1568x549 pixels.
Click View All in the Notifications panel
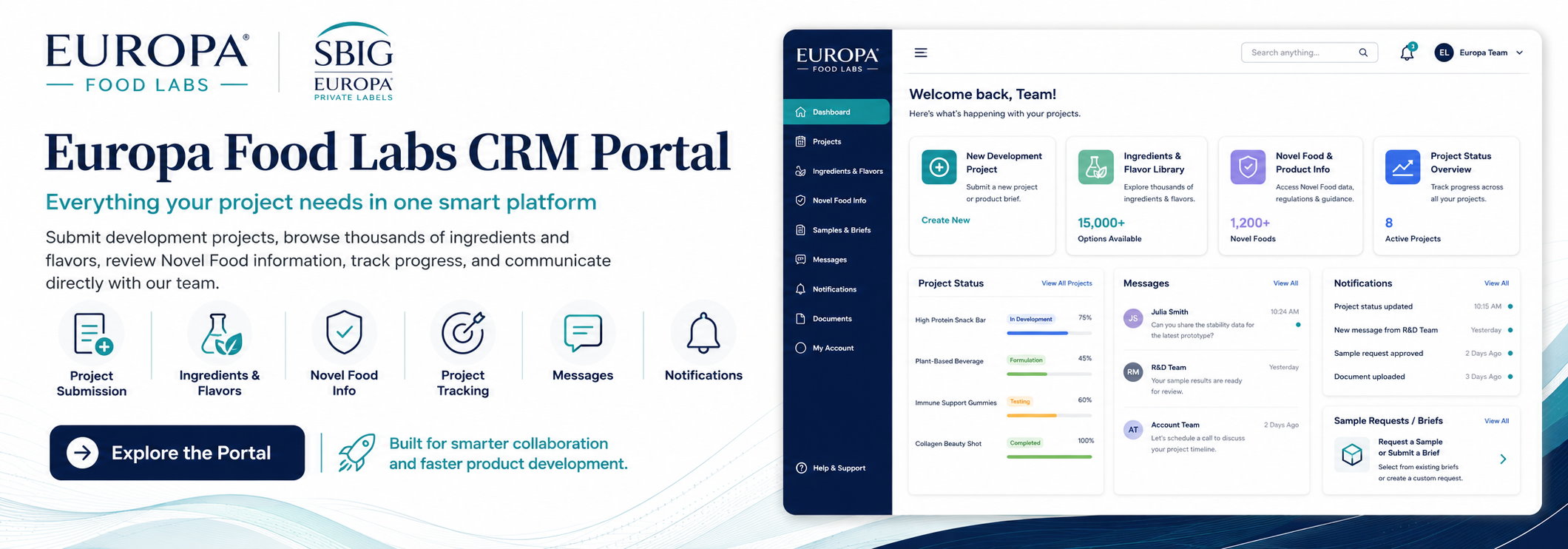point(1496,283)
